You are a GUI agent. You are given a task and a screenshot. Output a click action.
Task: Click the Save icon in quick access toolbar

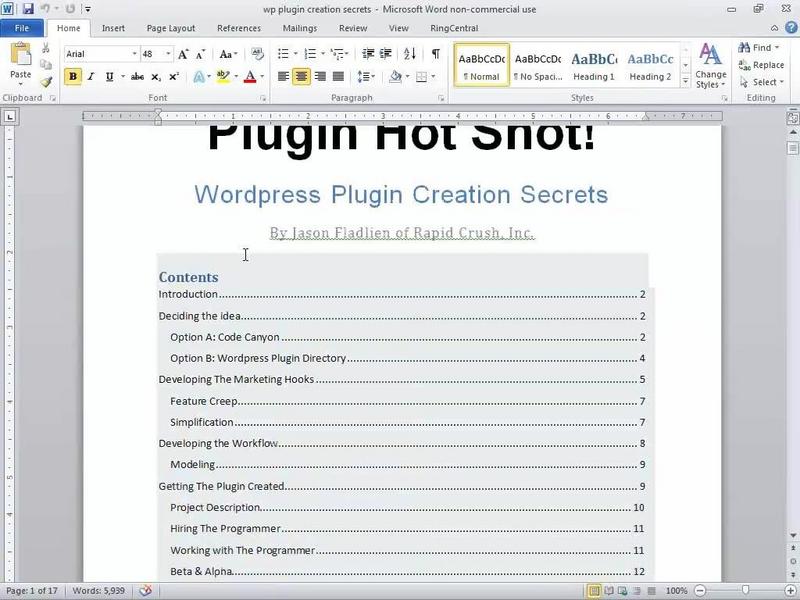(x=28, y=9)
